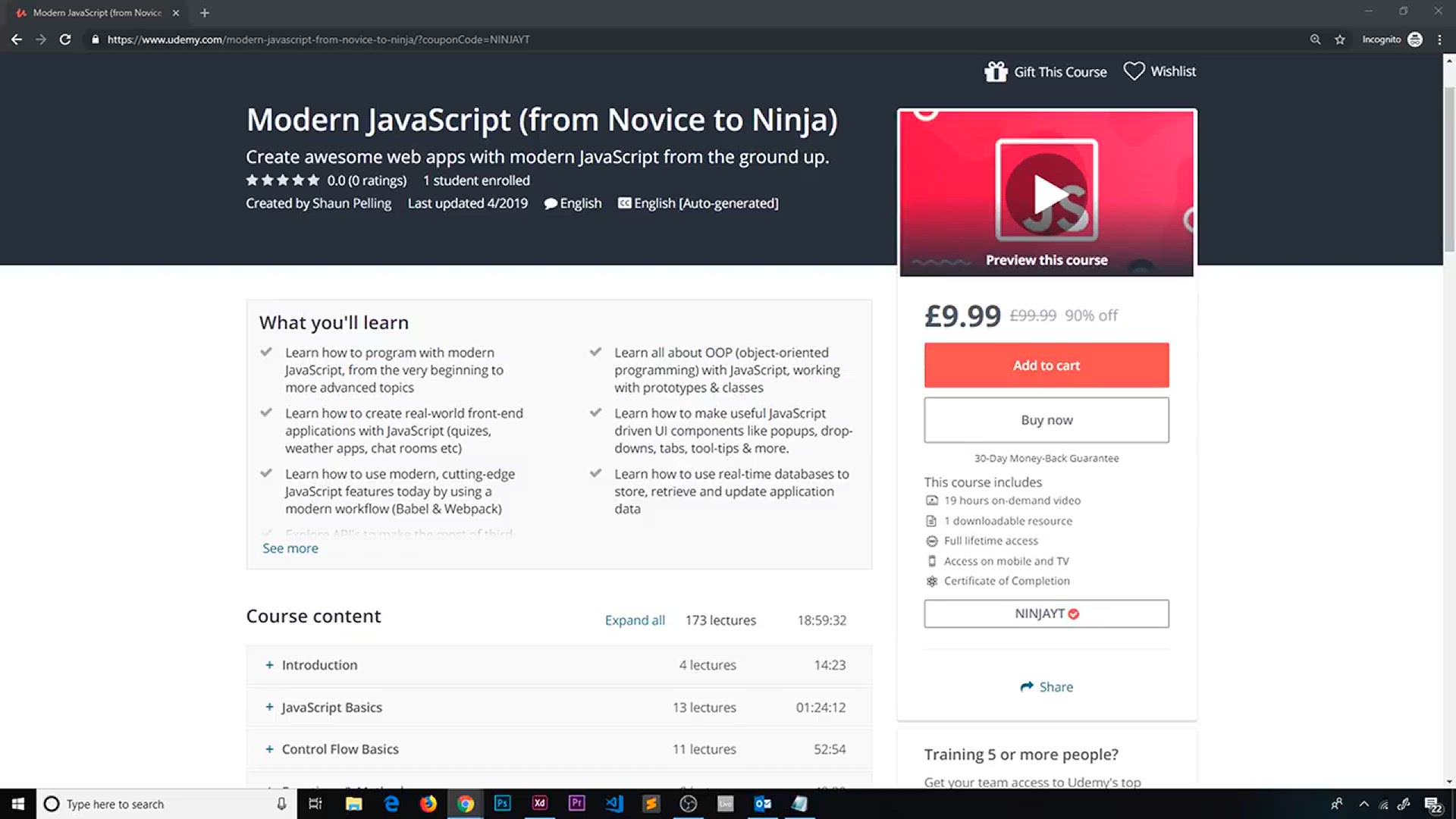Expand all course content sections
Viewport: 1456px width, 819px height.
click(x=635, y=620)
